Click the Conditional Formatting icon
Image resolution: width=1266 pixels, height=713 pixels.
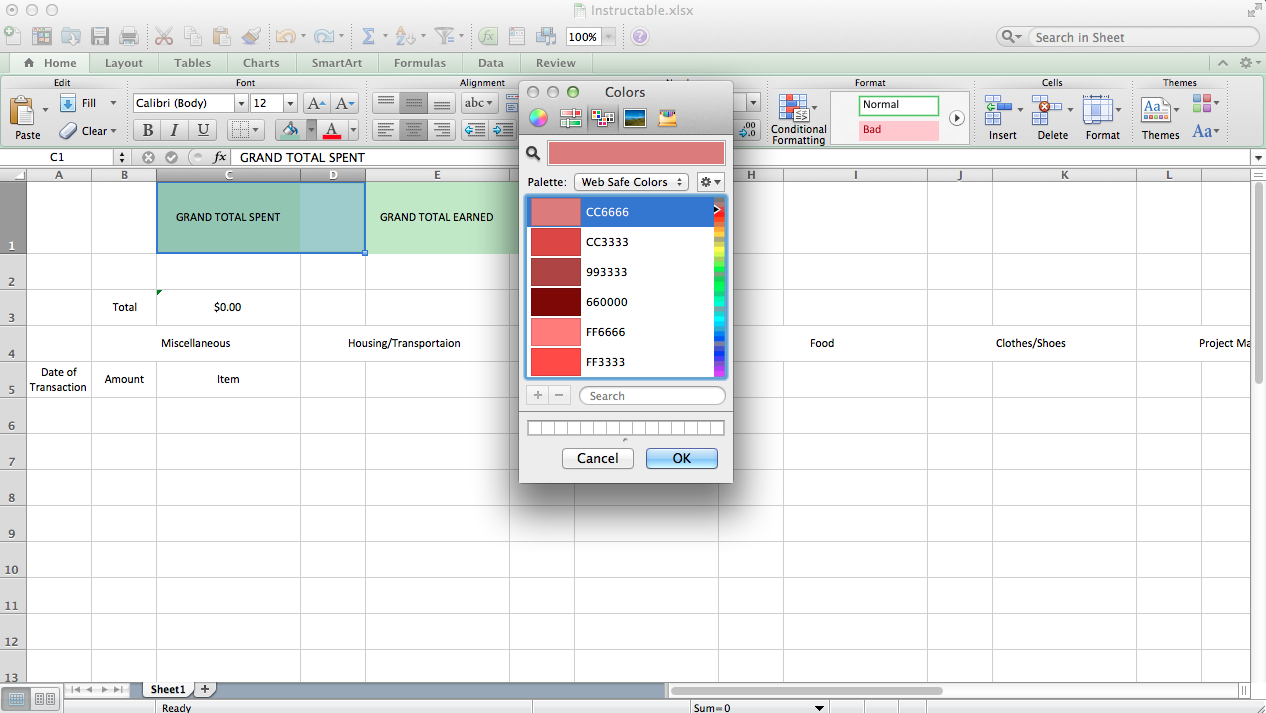tap(794, 107)
